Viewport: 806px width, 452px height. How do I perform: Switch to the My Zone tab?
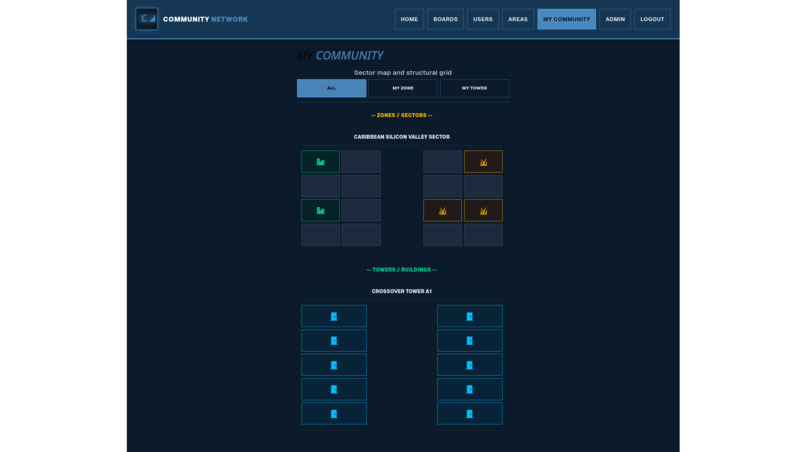click(403, 88)
